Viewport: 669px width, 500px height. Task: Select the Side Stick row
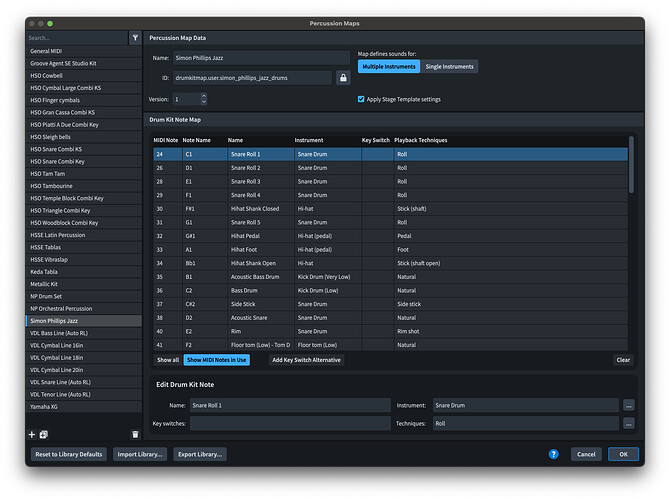(390, 304)
